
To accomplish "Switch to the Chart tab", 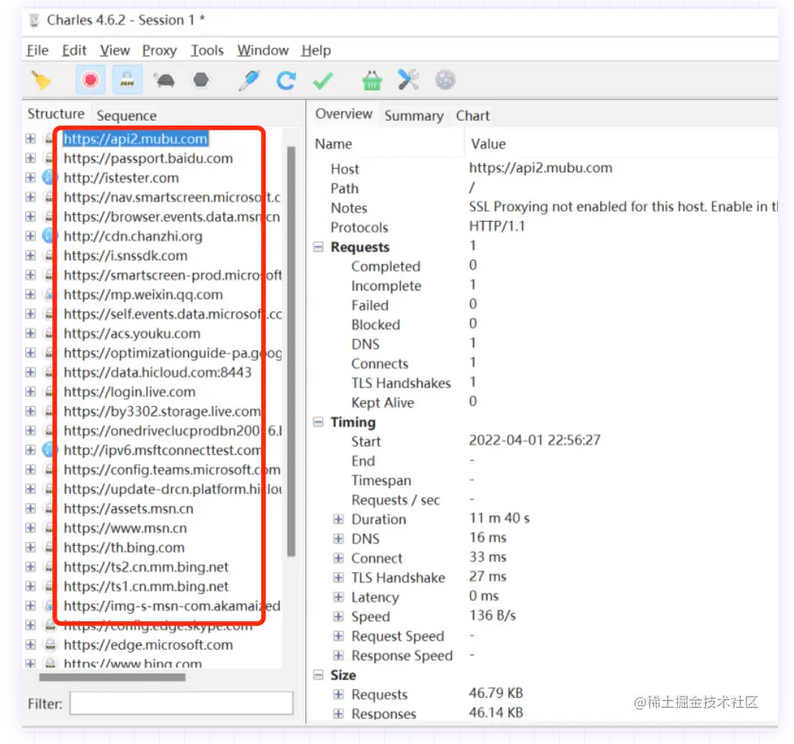I will [472, 116].
